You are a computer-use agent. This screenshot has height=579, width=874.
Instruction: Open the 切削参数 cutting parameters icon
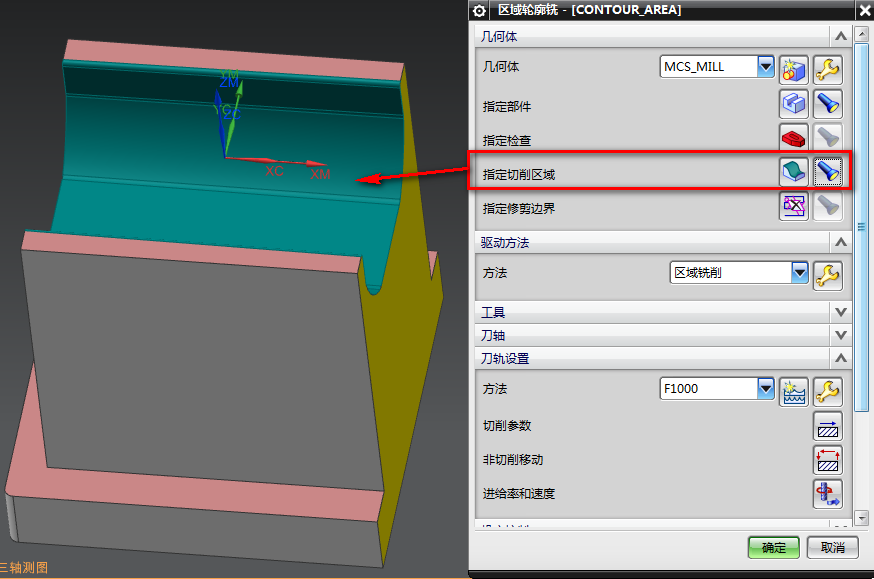coord(828,426)
